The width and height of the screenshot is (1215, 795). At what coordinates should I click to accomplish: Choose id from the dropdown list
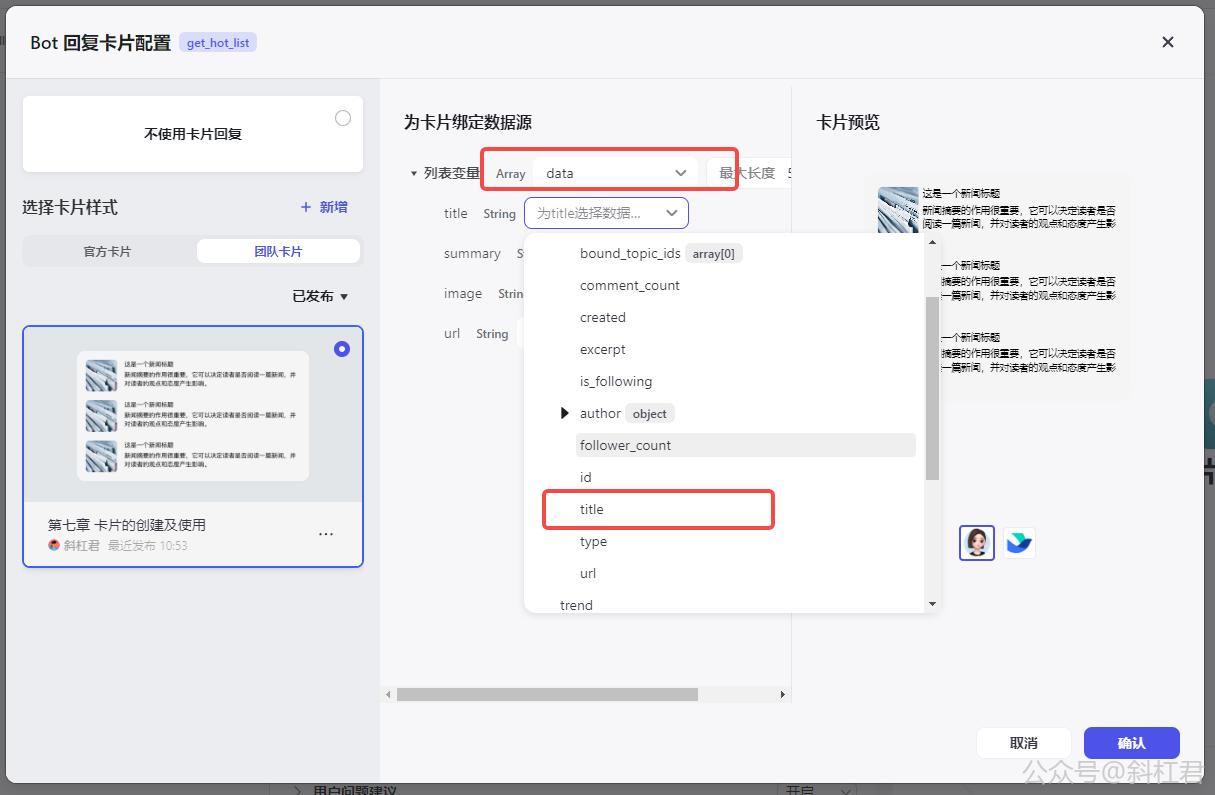(x=586, y=477)
